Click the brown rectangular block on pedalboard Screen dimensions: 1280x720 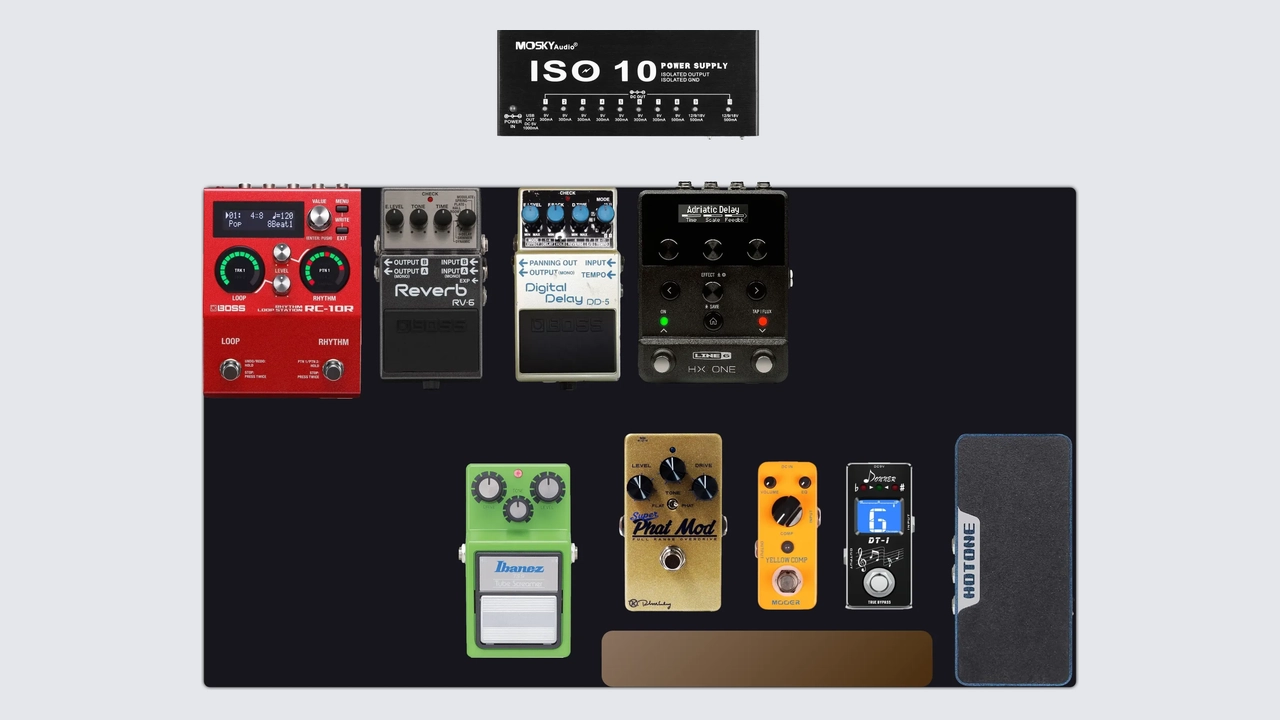[x=766, y=658]
